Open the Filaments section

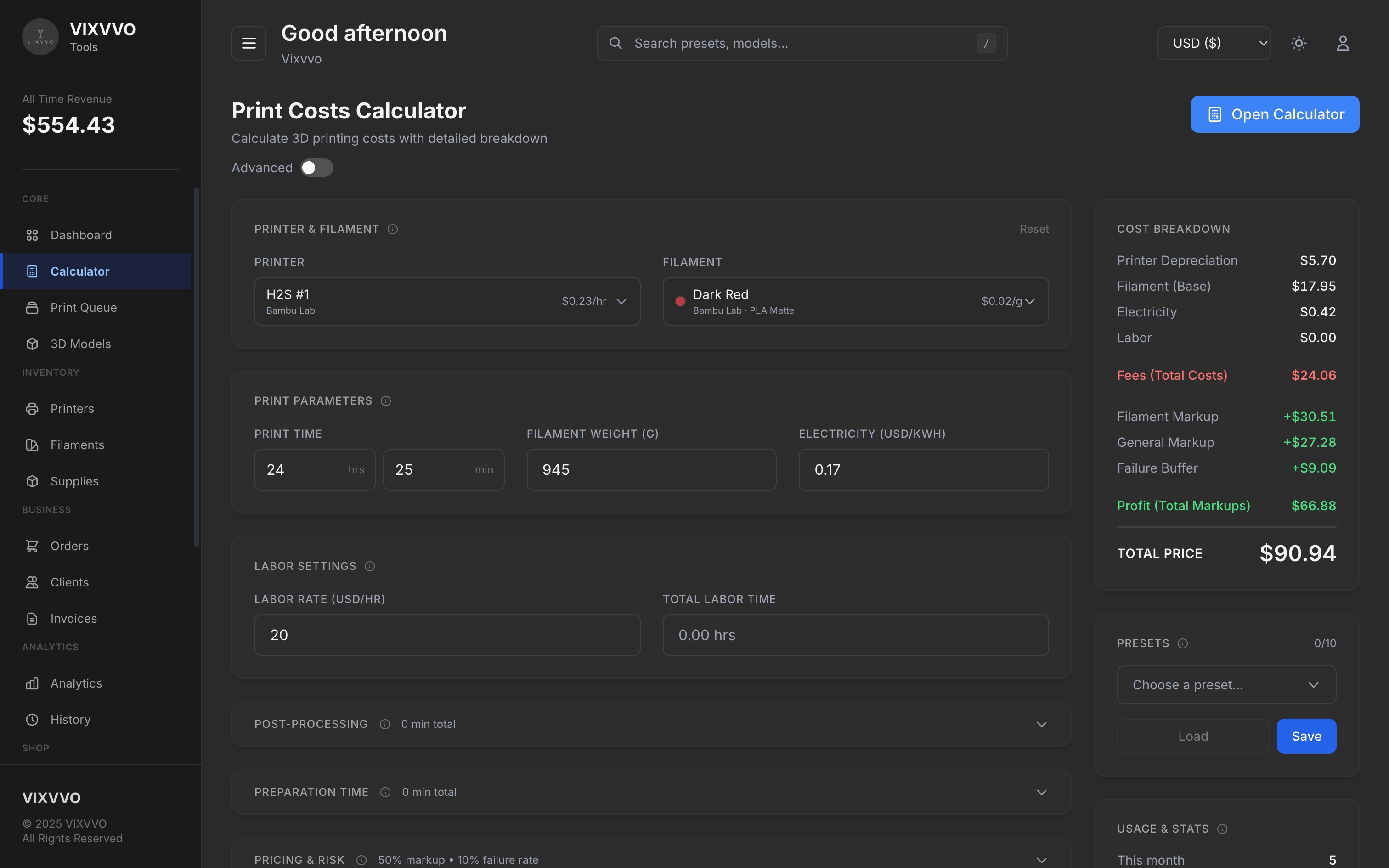click(78, 445)
